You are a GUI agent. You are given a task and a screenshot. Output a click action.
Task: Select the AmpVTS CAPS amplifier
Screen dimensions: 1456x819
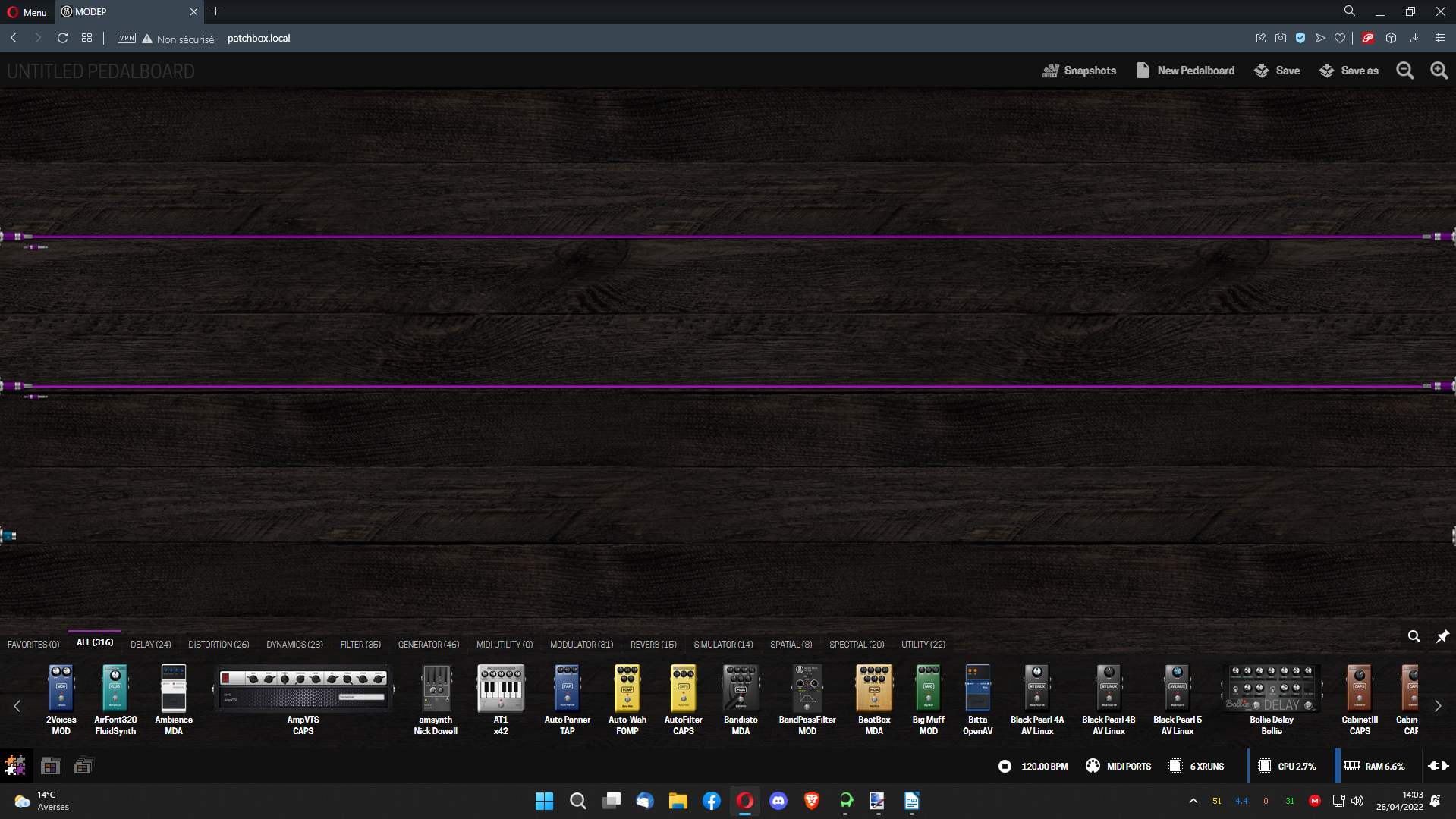pyautogui.click(x=303, y=699)
